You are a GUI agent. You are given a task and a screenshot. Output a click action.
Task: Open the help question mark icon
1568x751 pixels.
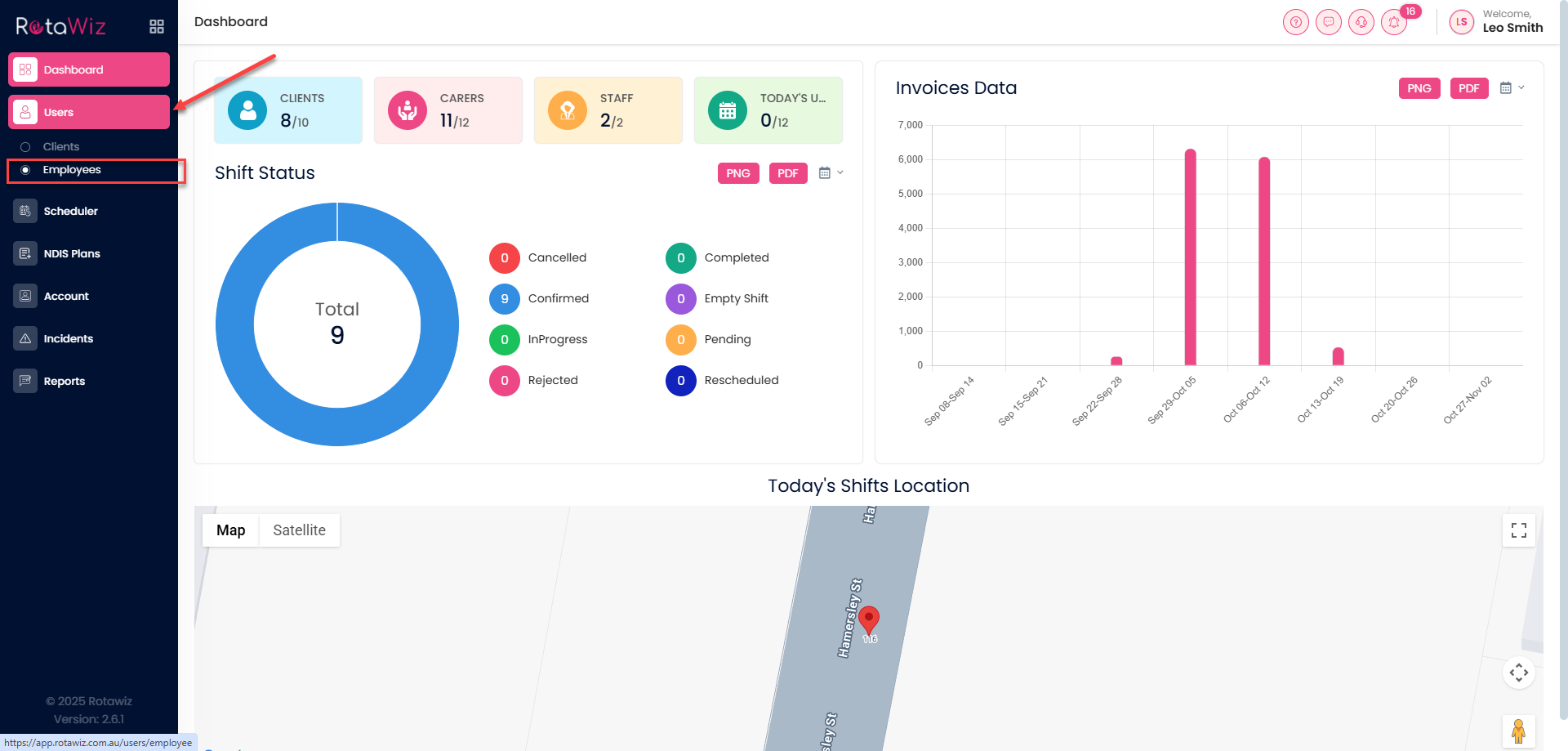[x=1295, y=22]
